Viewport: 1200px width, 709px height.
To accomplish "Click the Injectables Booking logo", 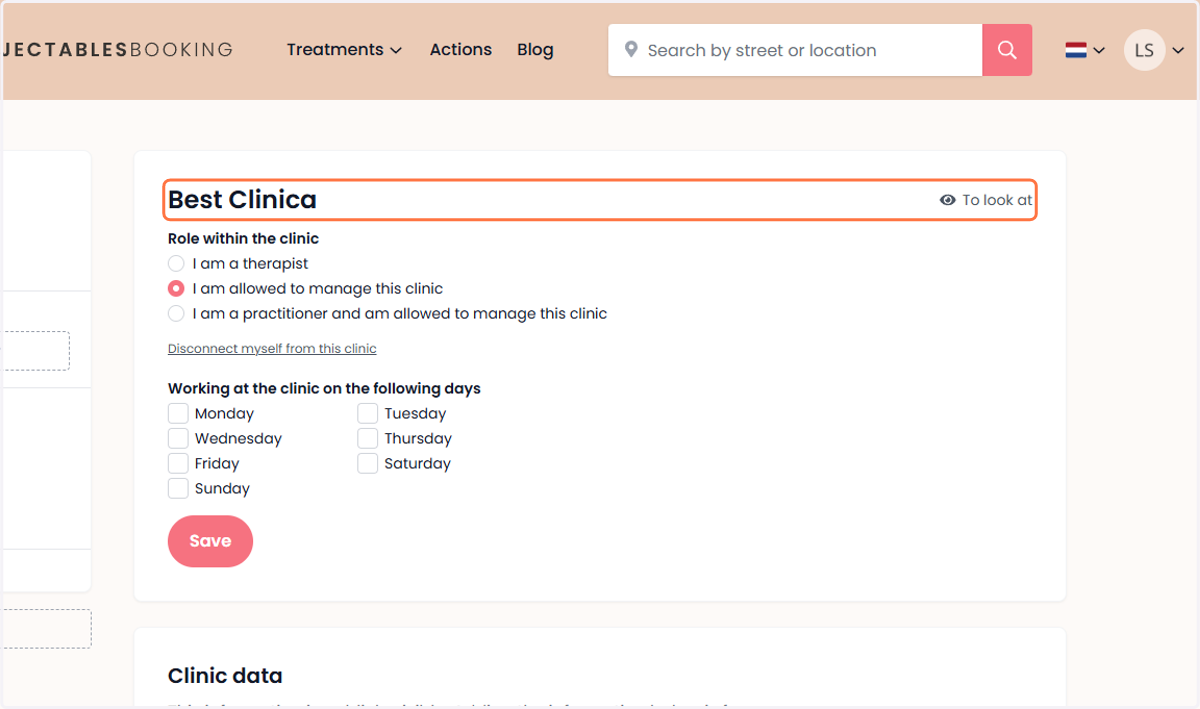I will [x=118, y=50].
